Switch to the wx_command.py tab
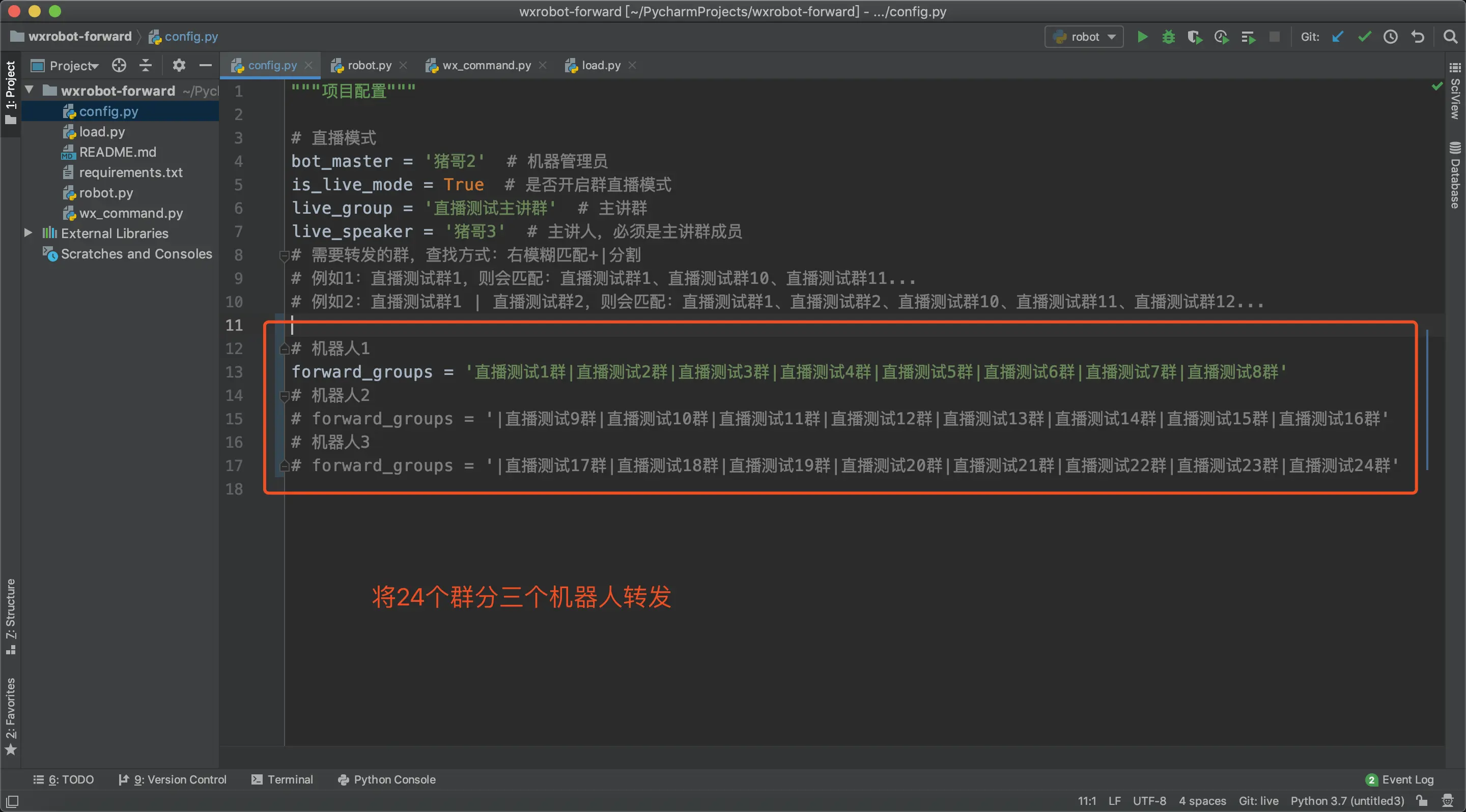 point(485,65)
